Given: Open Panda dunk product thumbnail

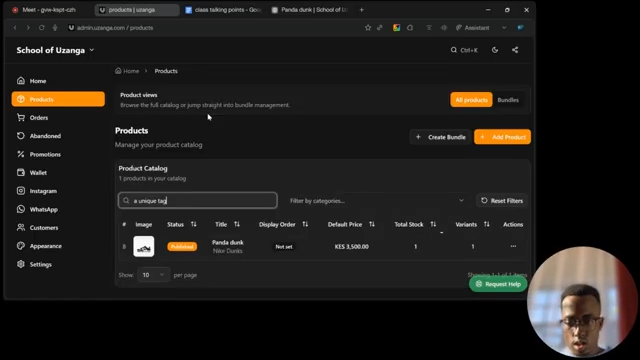Looking at the screenshot, I should click(x=144, y=247).
